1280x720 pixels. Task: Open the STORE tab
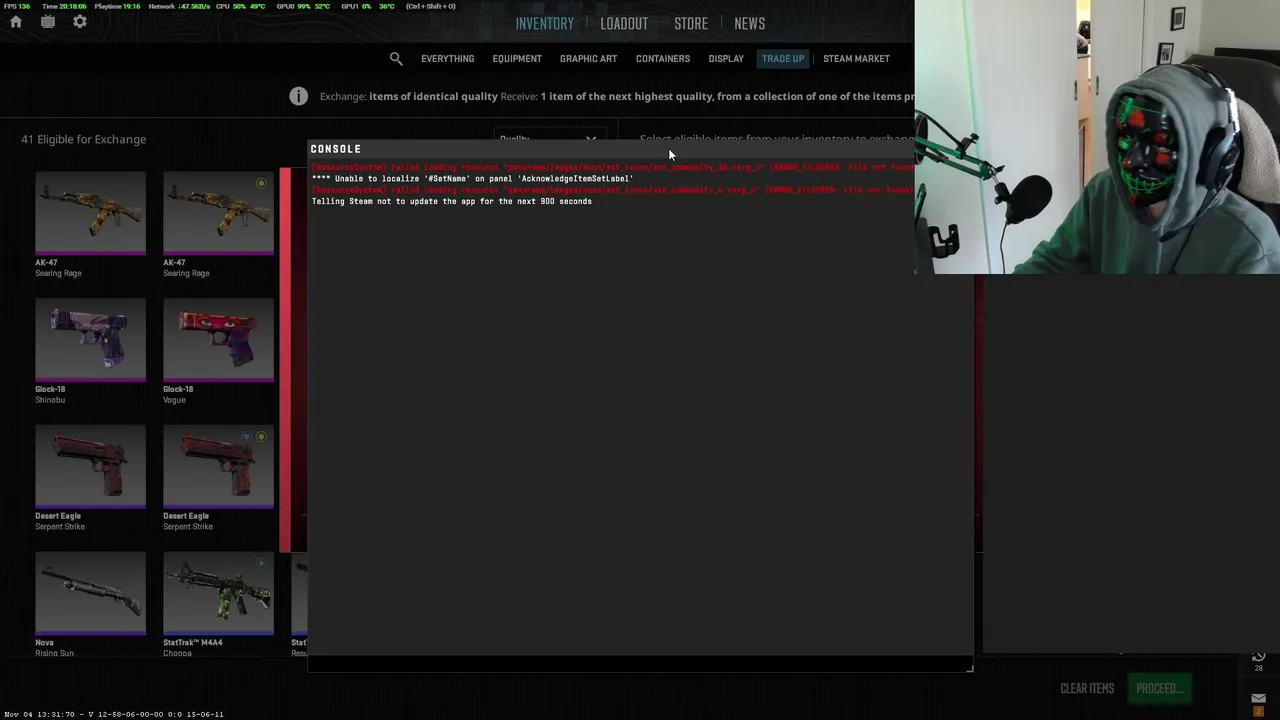click(x=691, y=24)
